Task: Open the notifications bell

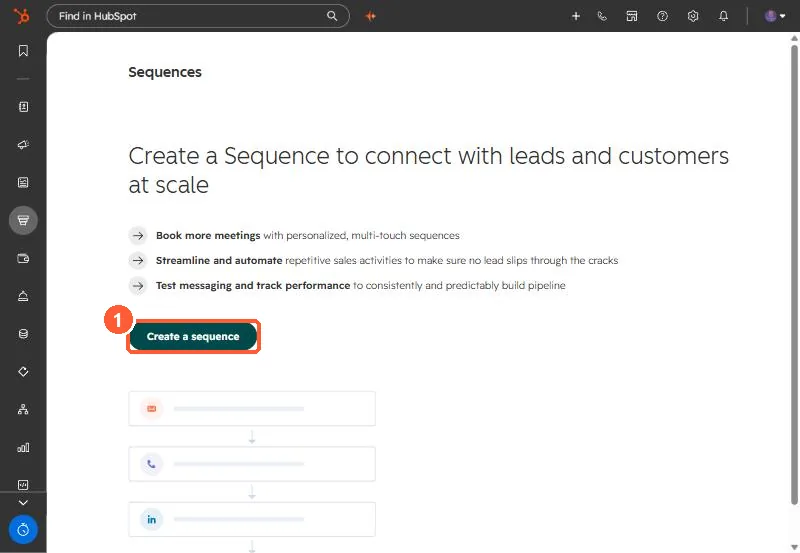Action: click(723, 16)
